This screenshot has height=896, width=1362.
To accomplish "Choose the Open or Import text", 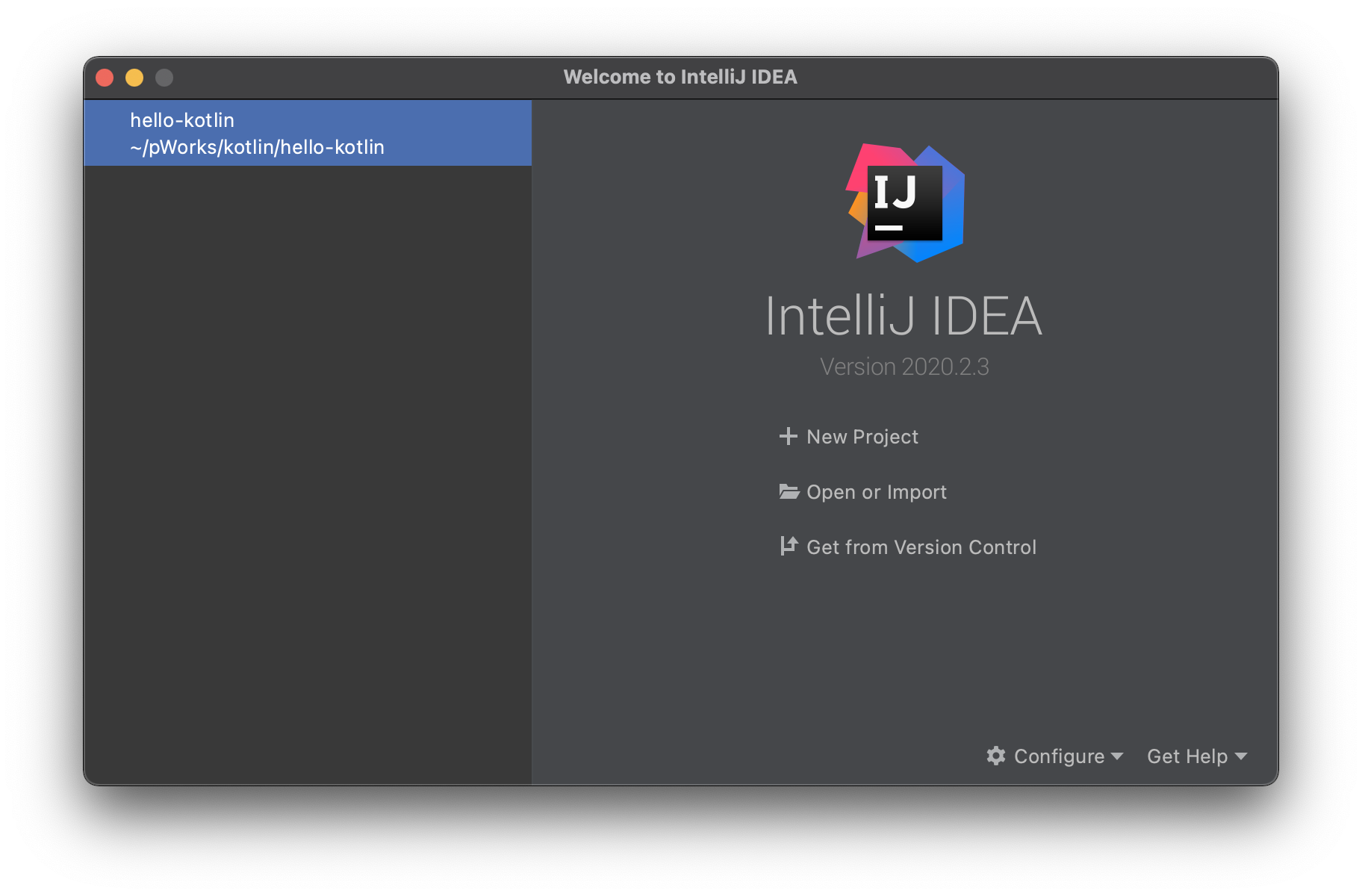I will [877, 492].
